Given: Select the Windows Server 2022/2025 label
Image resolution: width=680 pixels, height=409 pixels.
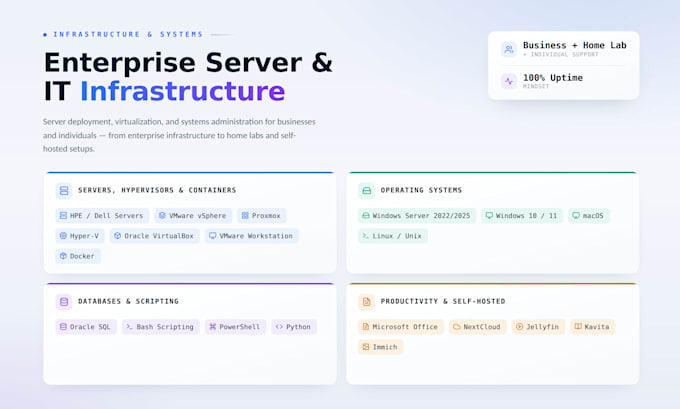Looking at the screenshot, I should click(421, 216).
